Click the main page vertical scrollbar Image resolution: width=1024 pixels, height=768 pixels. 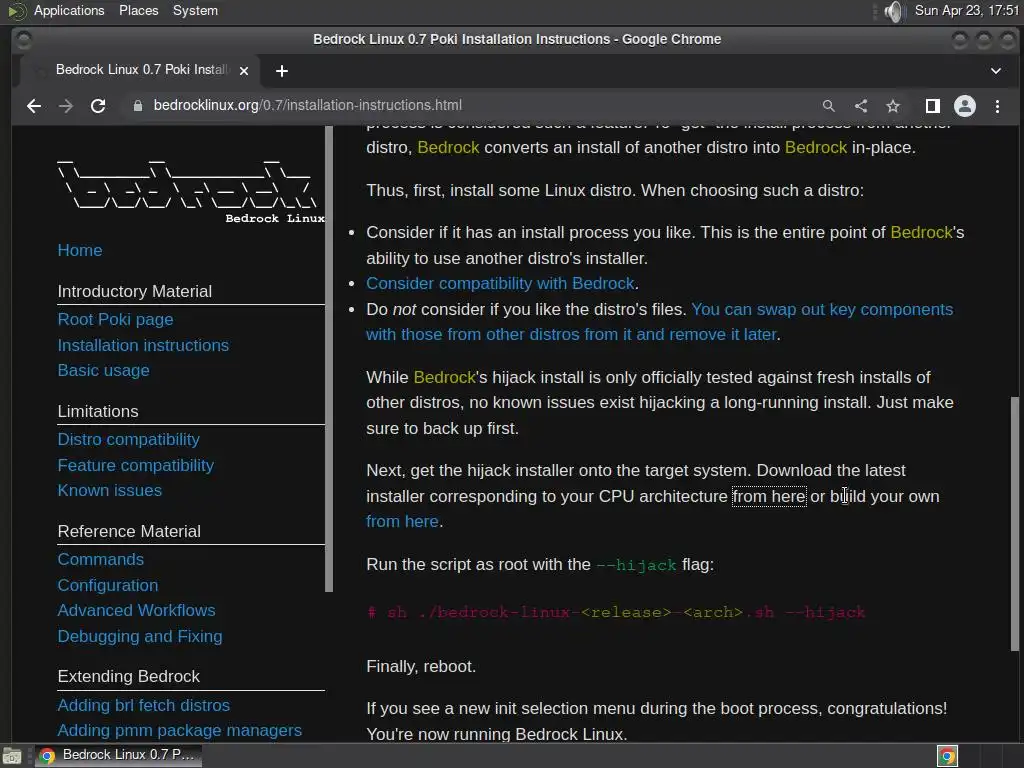click(1015, 522)
